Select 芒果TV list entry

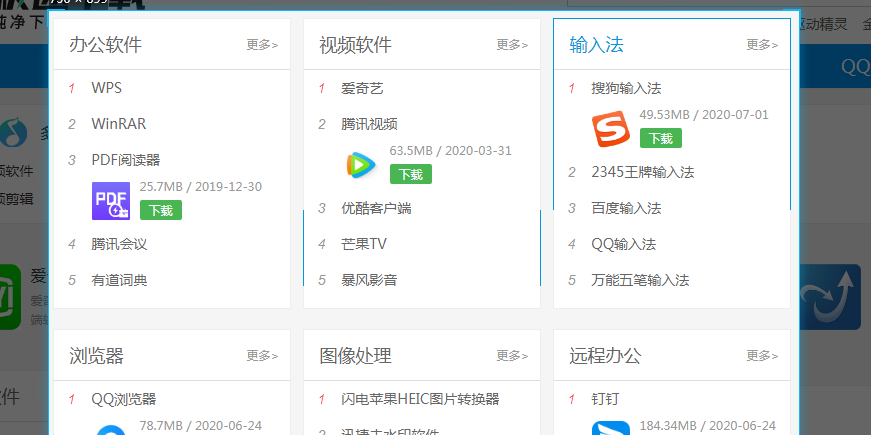(x=364, y=244)
